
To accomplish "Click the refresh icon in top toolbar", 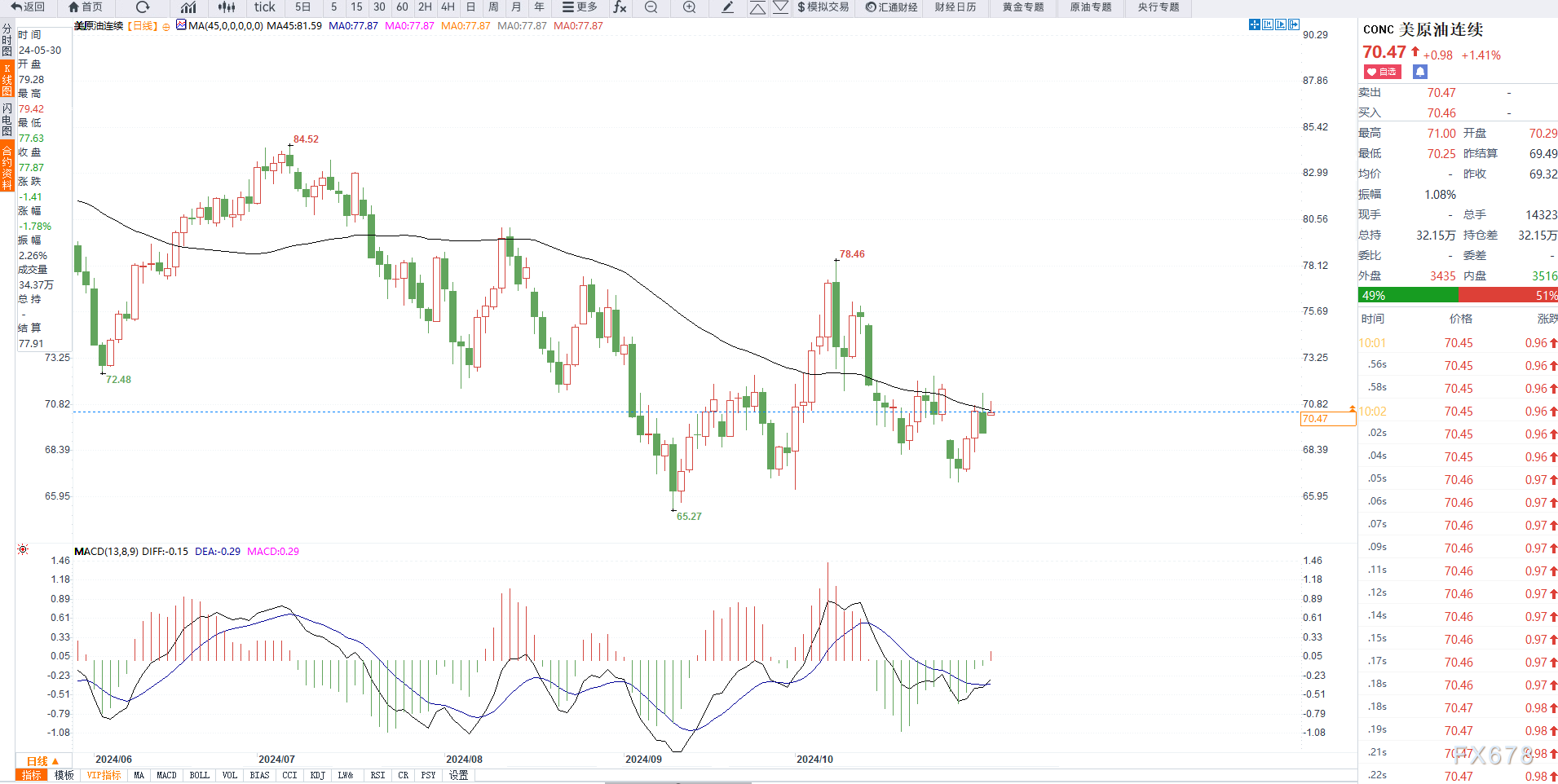I will (143, 7).
